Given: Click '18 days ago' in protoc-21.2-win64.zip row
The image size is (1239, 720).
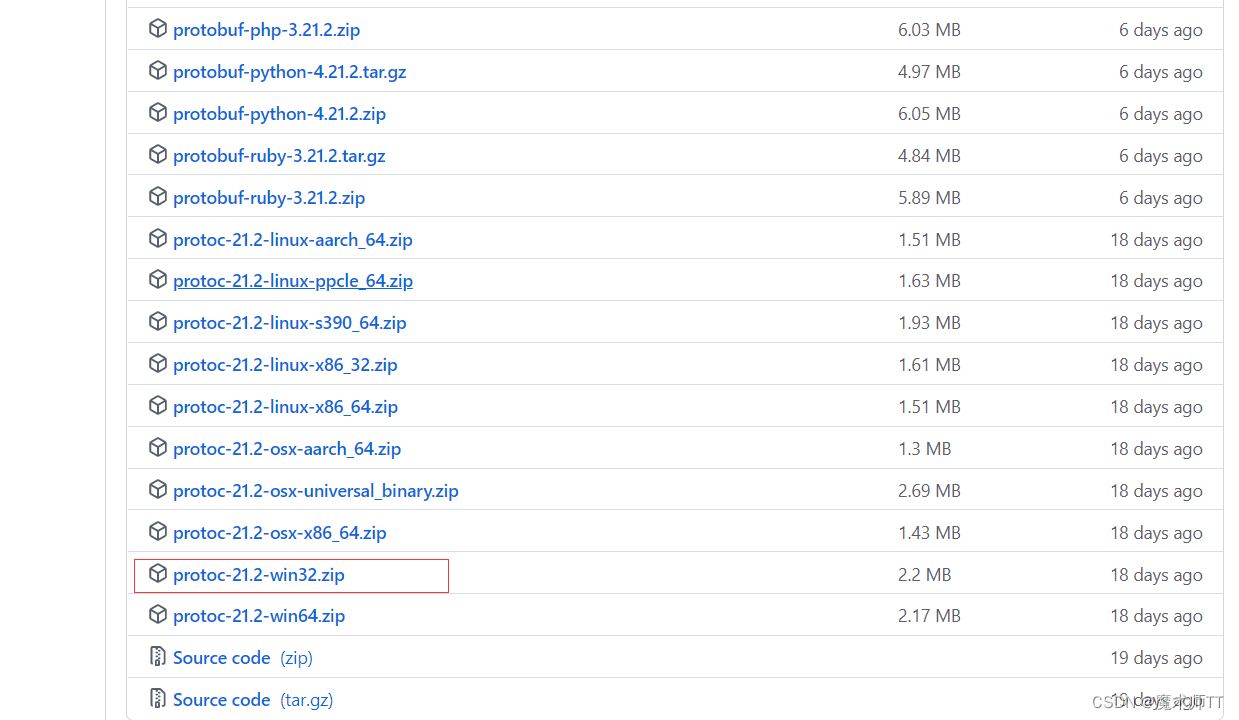Looking at the screenshot, I should click(1156, 616).
